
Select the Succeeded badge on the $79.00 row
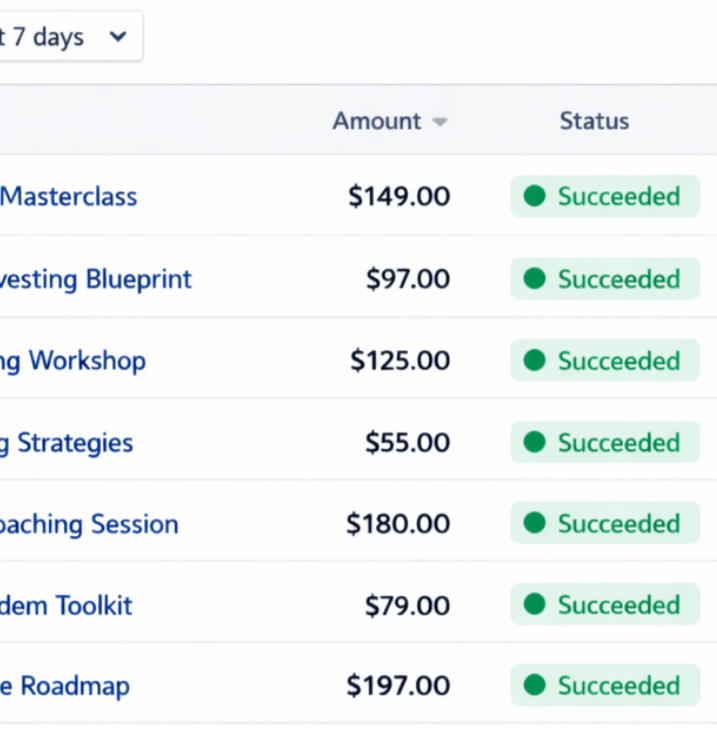(605, 605)
